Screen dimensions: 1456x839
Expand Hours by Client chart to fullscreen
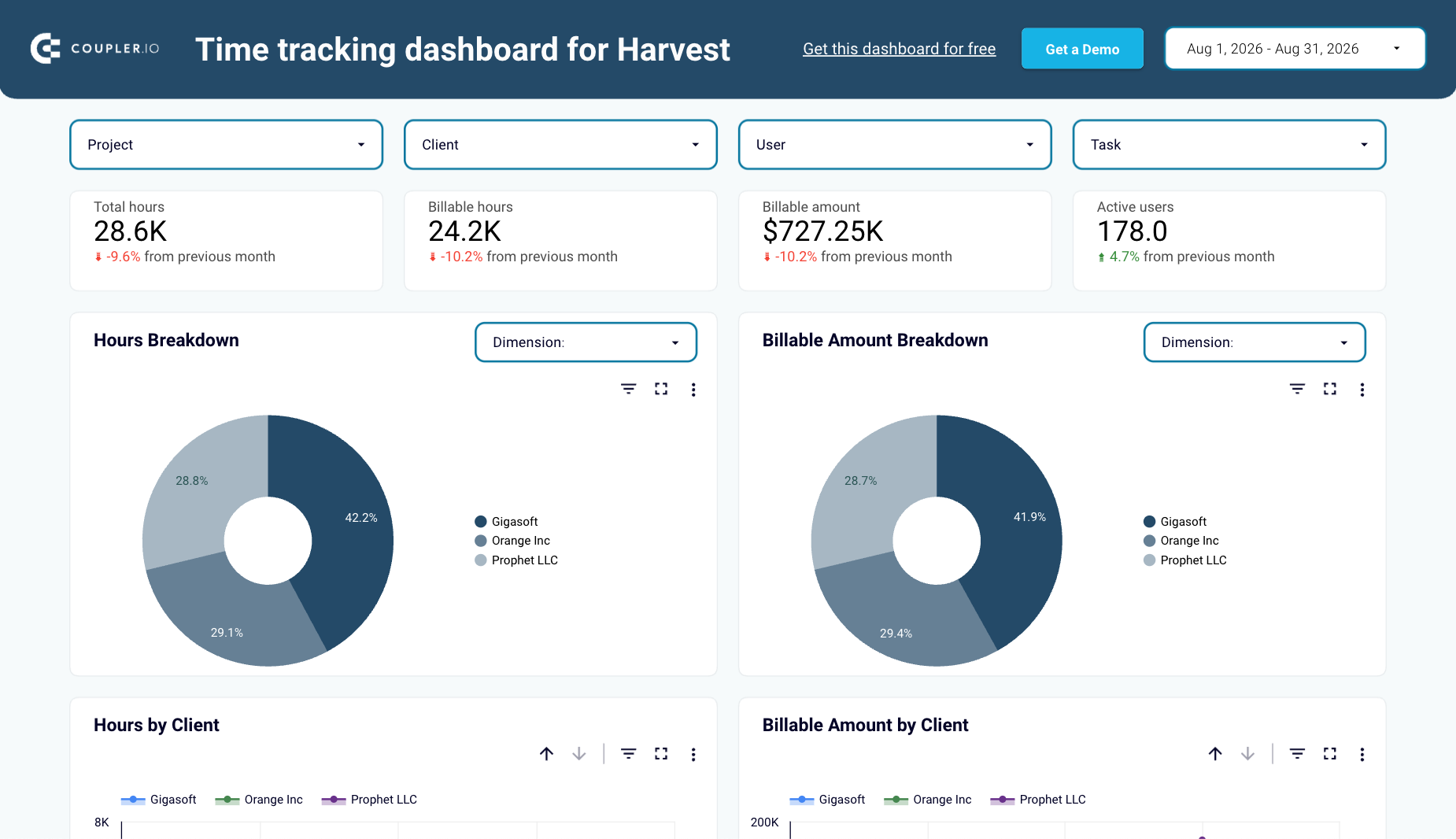click(x=661, y=754)
